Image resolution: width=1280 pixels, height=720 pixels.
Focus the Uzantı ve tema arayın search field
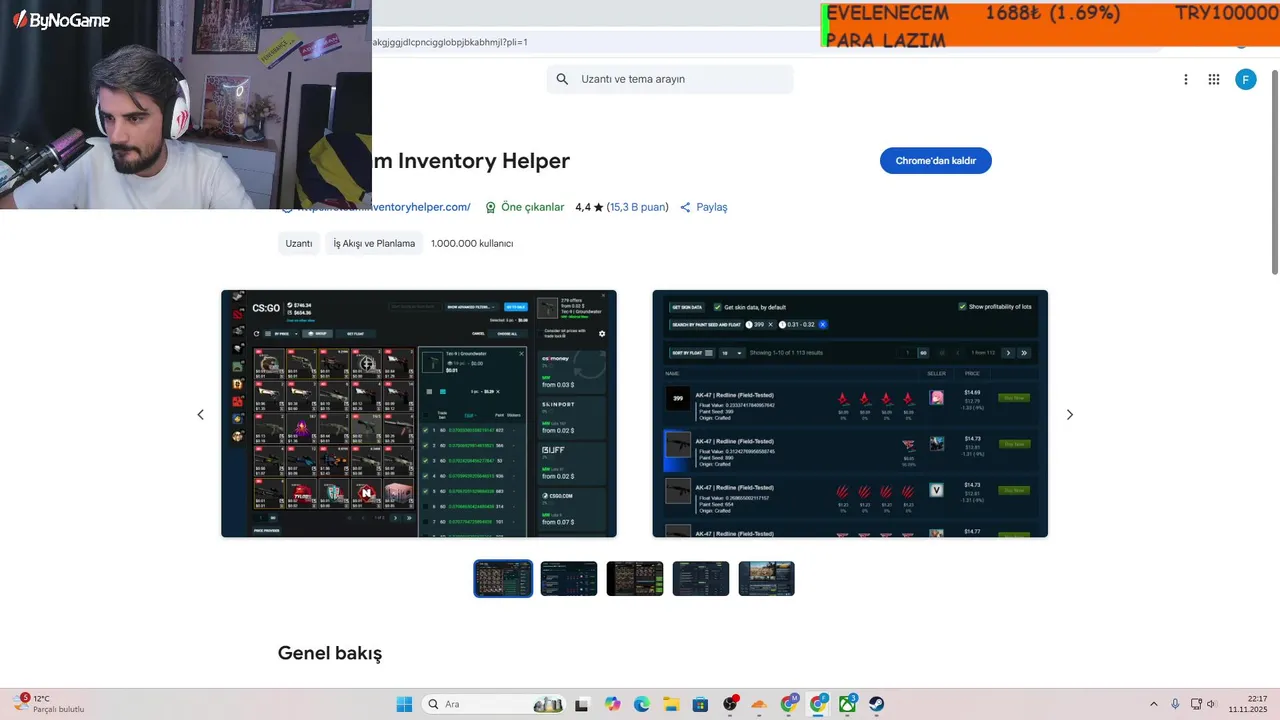[x=670, y=79]
